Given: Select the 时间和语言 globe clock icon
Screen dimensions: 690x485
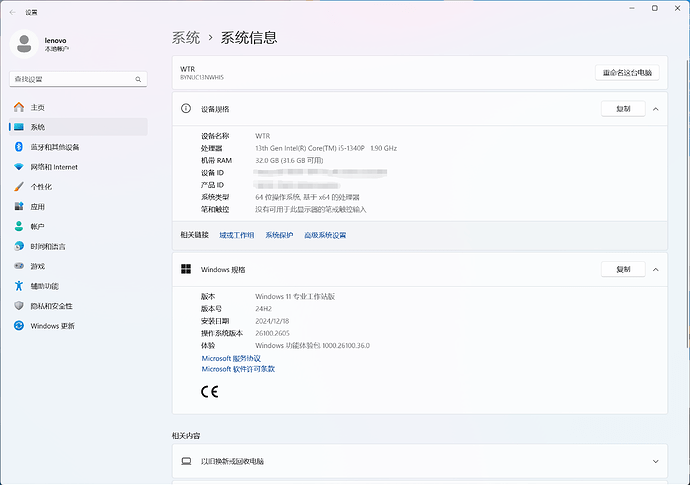Looking at the screenshot, I should pos(18,247).
